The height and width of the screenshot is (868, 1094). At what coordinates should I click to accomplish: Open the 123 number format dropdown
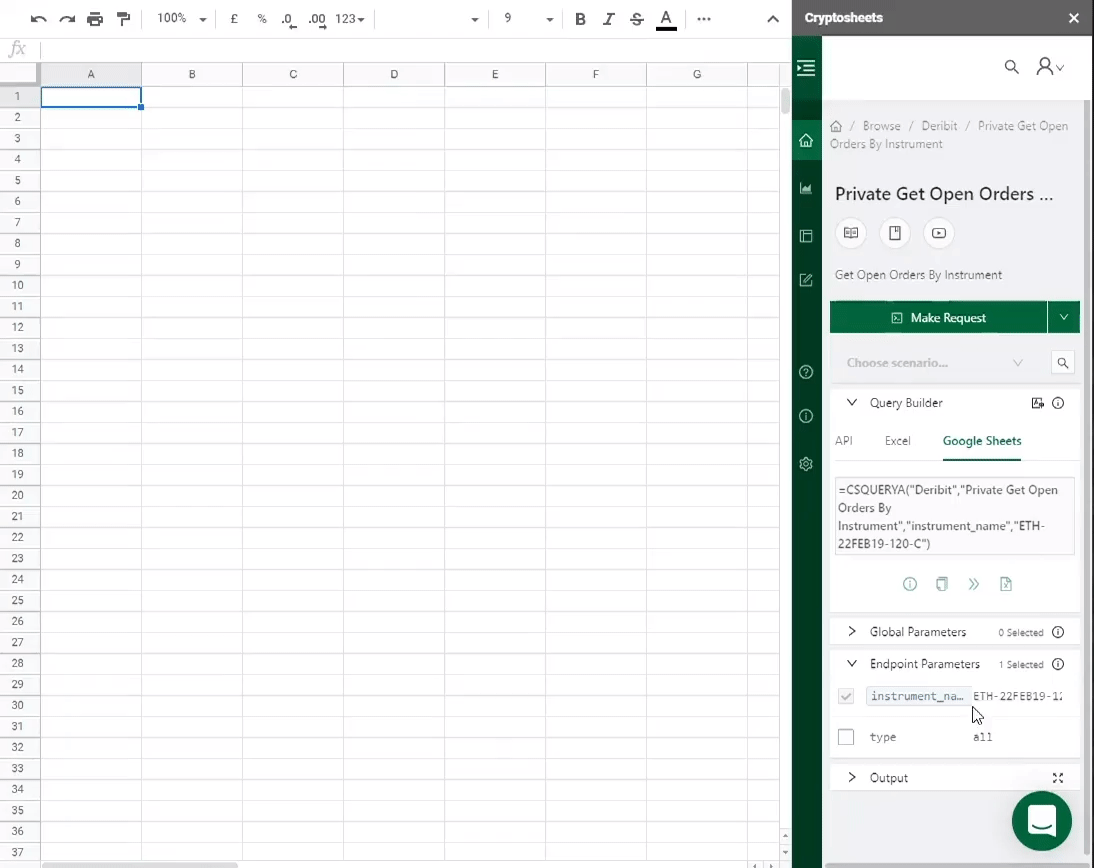350,19
